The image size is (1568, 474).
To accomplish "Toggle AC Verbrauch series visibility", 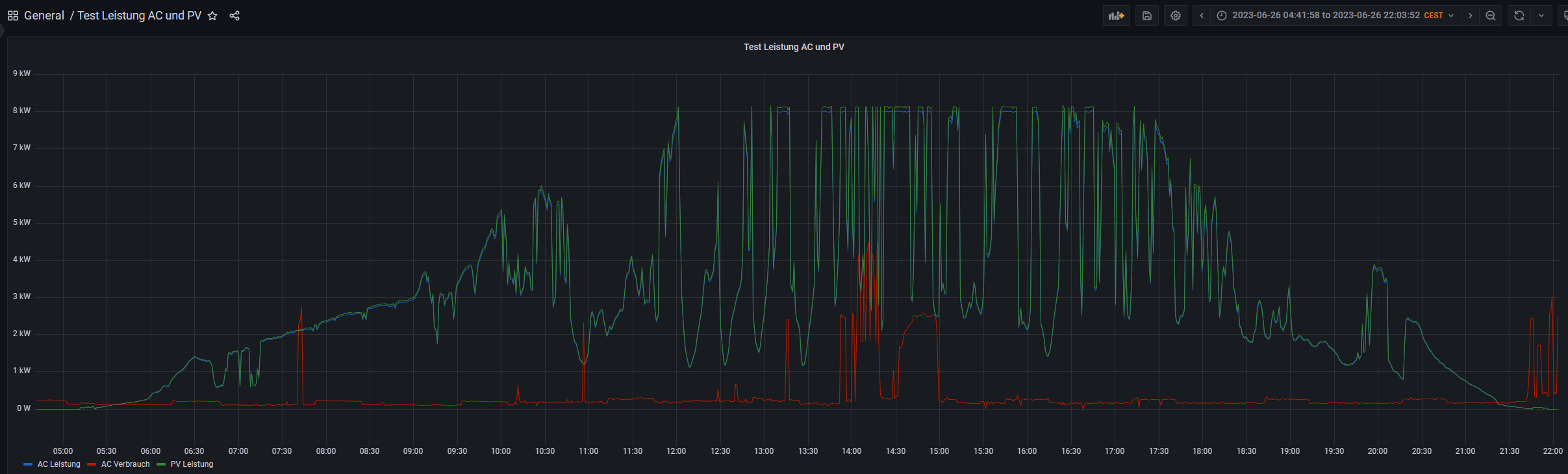I will pos(125,464).
